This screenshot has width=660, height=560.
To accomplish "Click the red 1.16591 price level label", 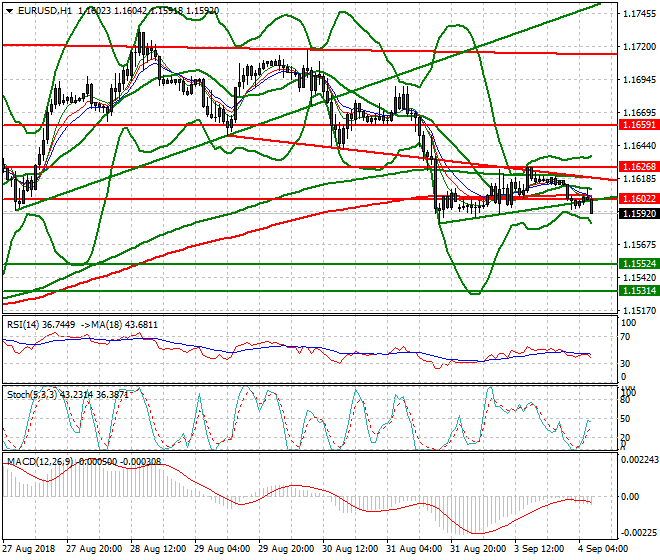I will 639,125.
